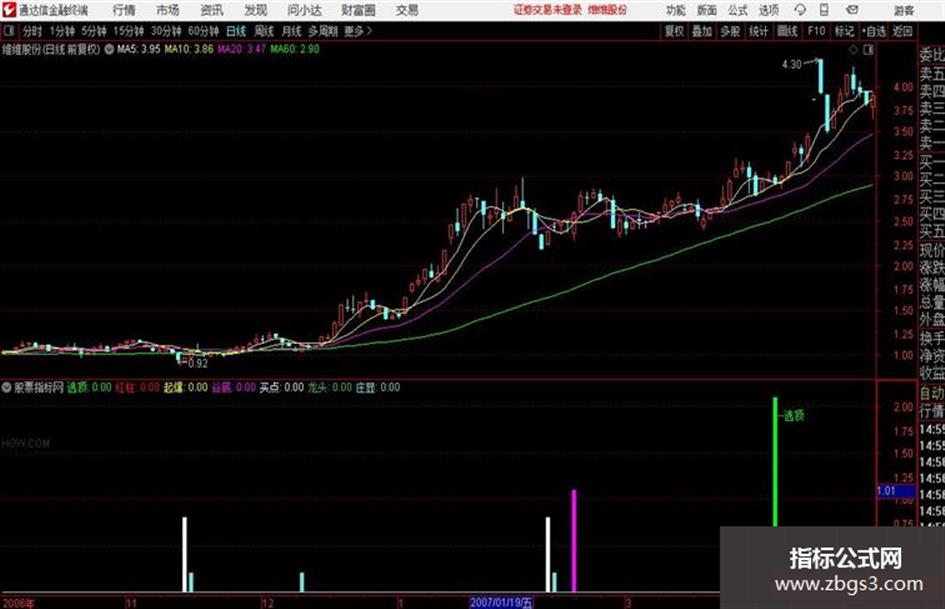Toggle the left sidebar panel icon
The width and height of the screenshot is (945, 609).
9,31
